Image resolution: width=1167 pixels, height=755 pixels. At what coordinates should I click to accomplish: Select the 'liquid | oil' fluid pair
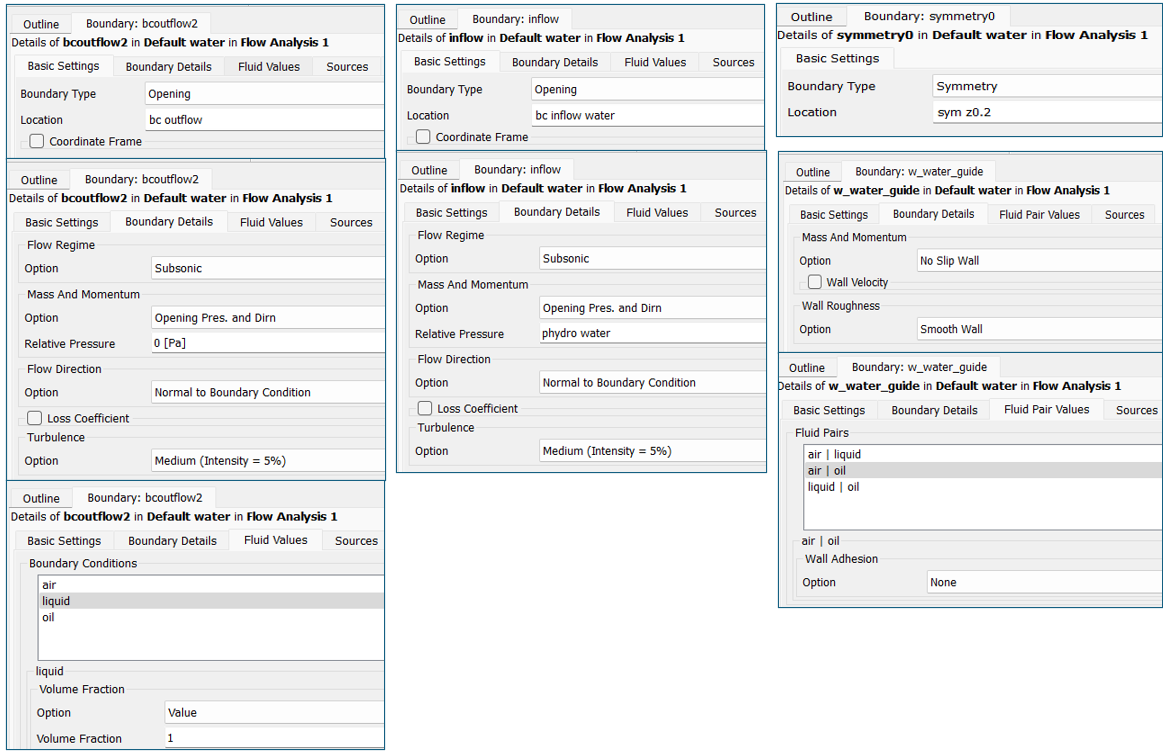(833, 487)
